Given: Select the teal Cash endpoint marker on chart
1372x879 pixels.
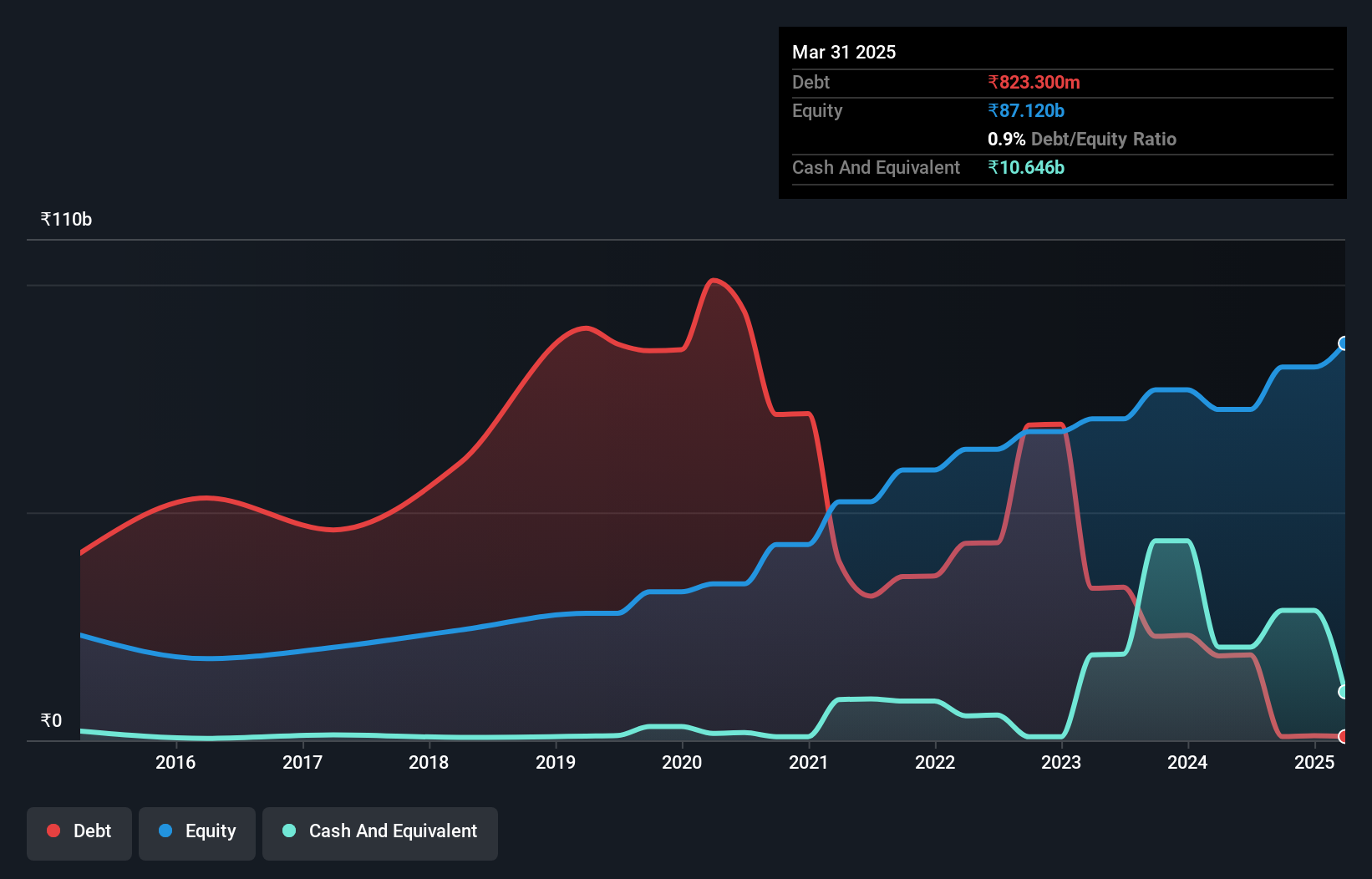Looking at the screenshot, I should tap(1343, 691).
